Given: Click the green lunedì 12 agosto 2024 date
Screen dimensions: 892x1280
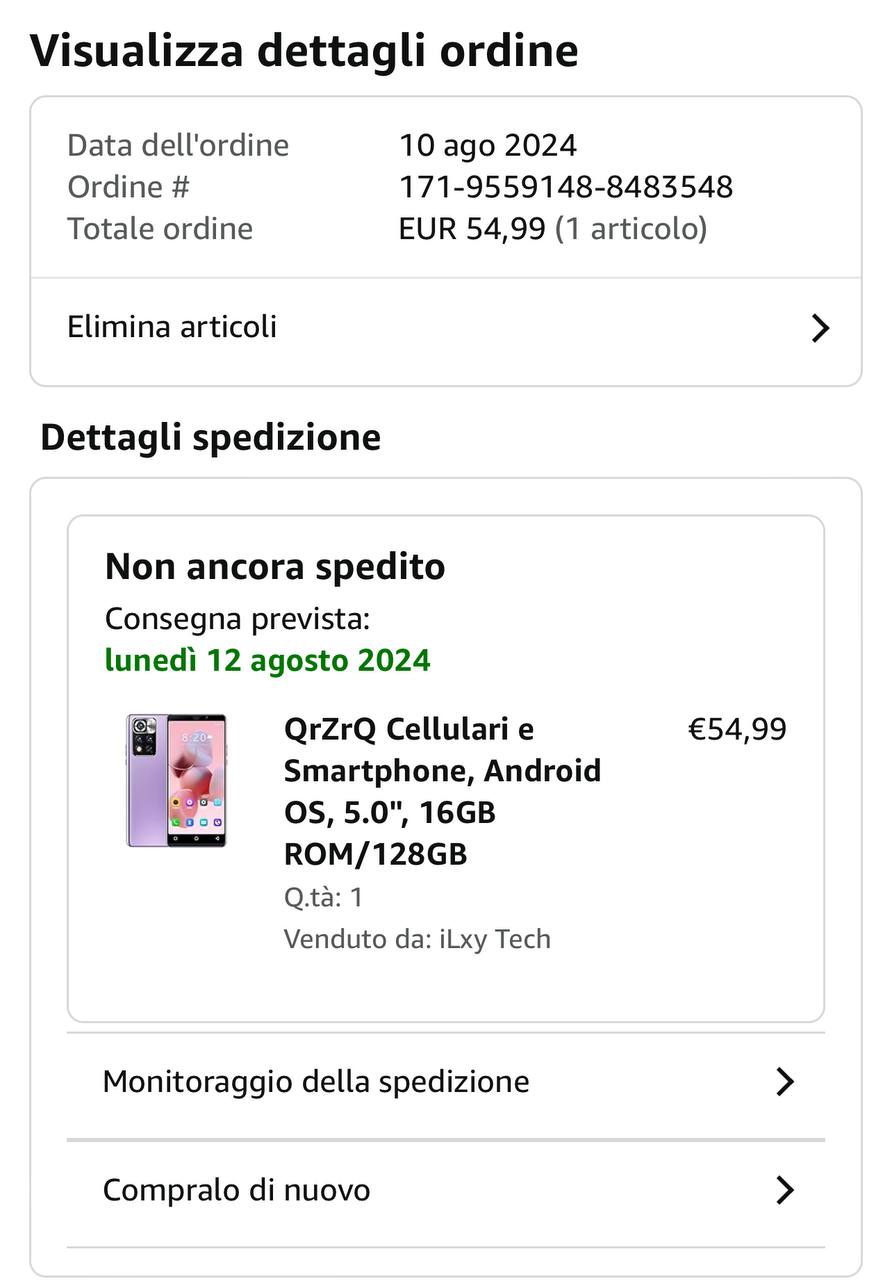Looking at the screenshot, I should point(267,660).
